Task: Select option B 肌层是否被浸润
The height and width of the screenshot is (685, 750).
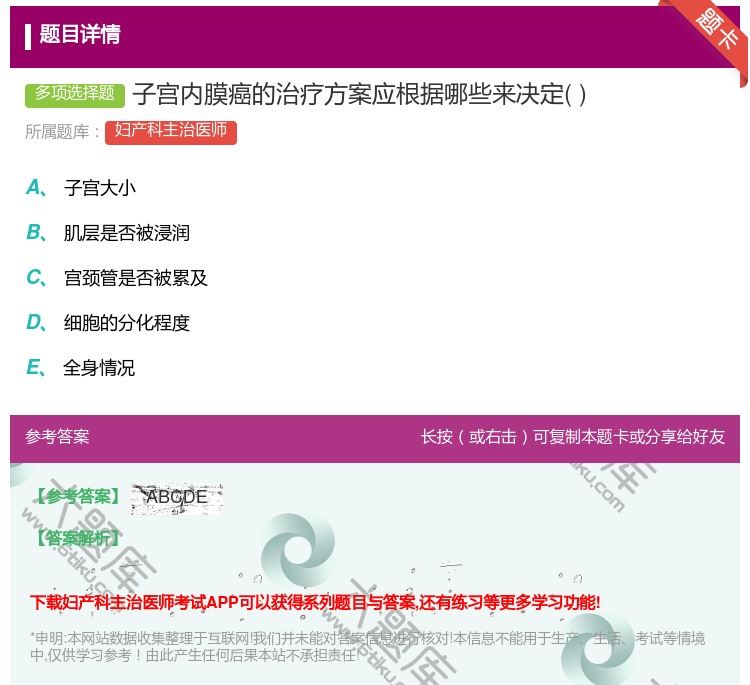Action: coord(108,233)
